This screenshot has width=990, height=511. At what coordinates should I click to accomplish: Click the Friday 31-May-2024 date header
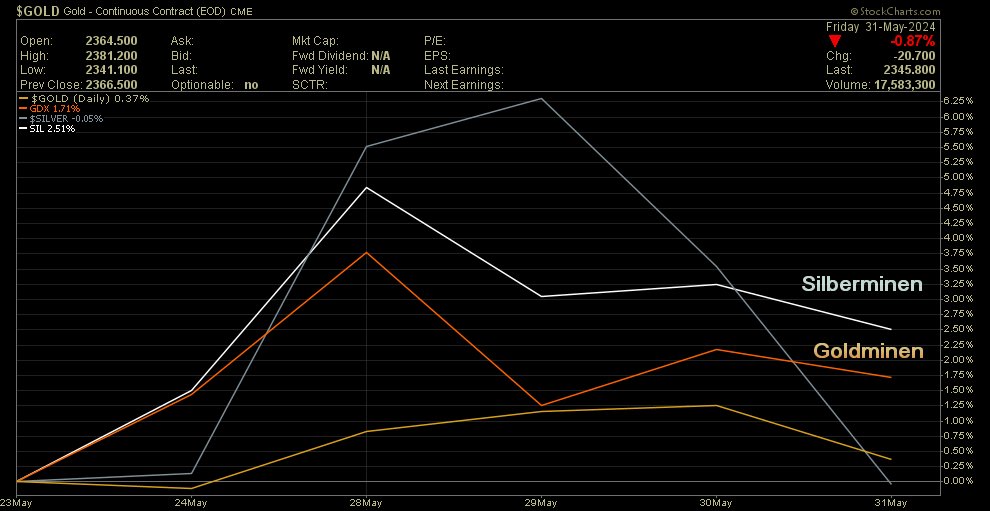click(879, 26)
